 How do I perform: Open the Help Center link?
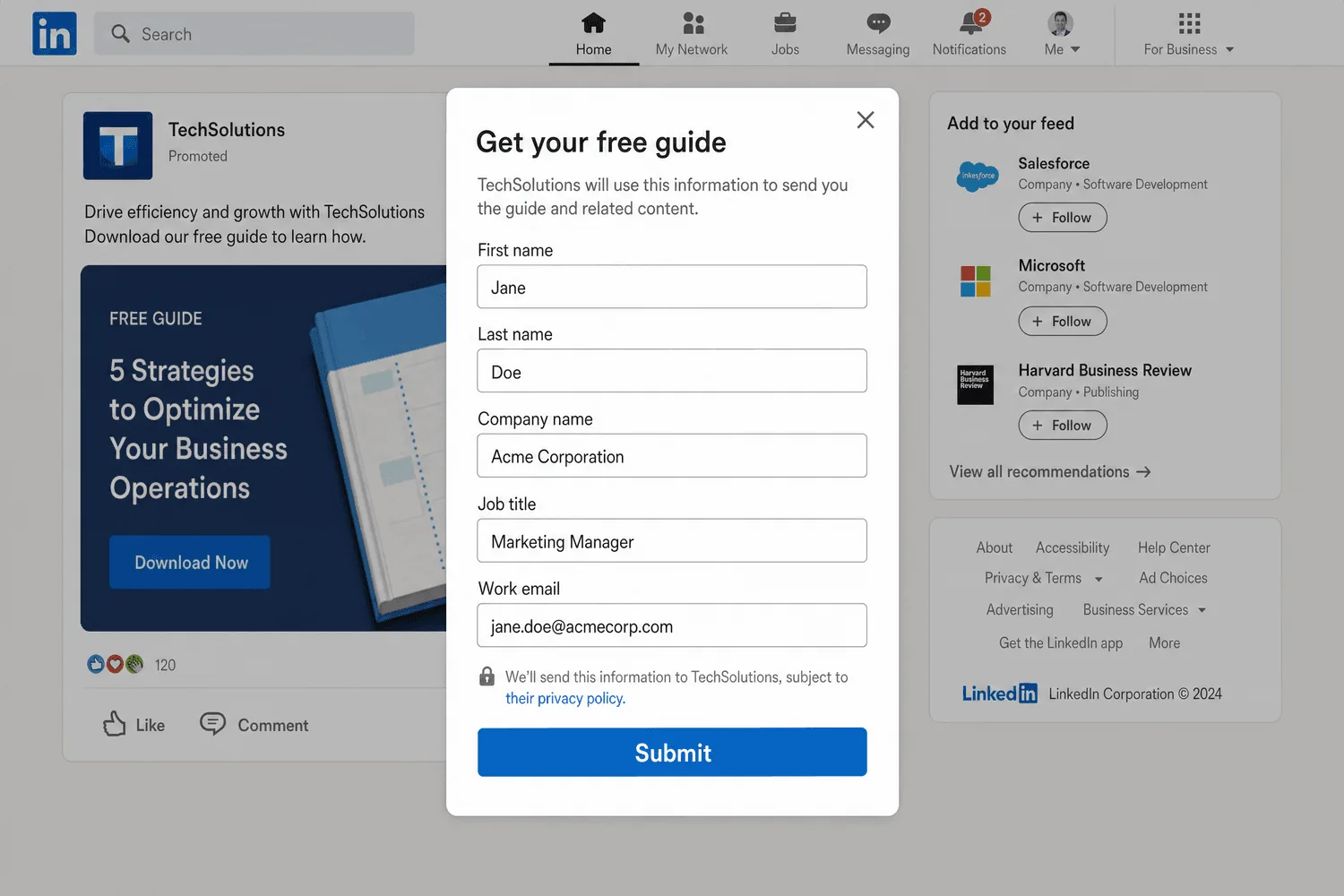tap(1174, 547)
